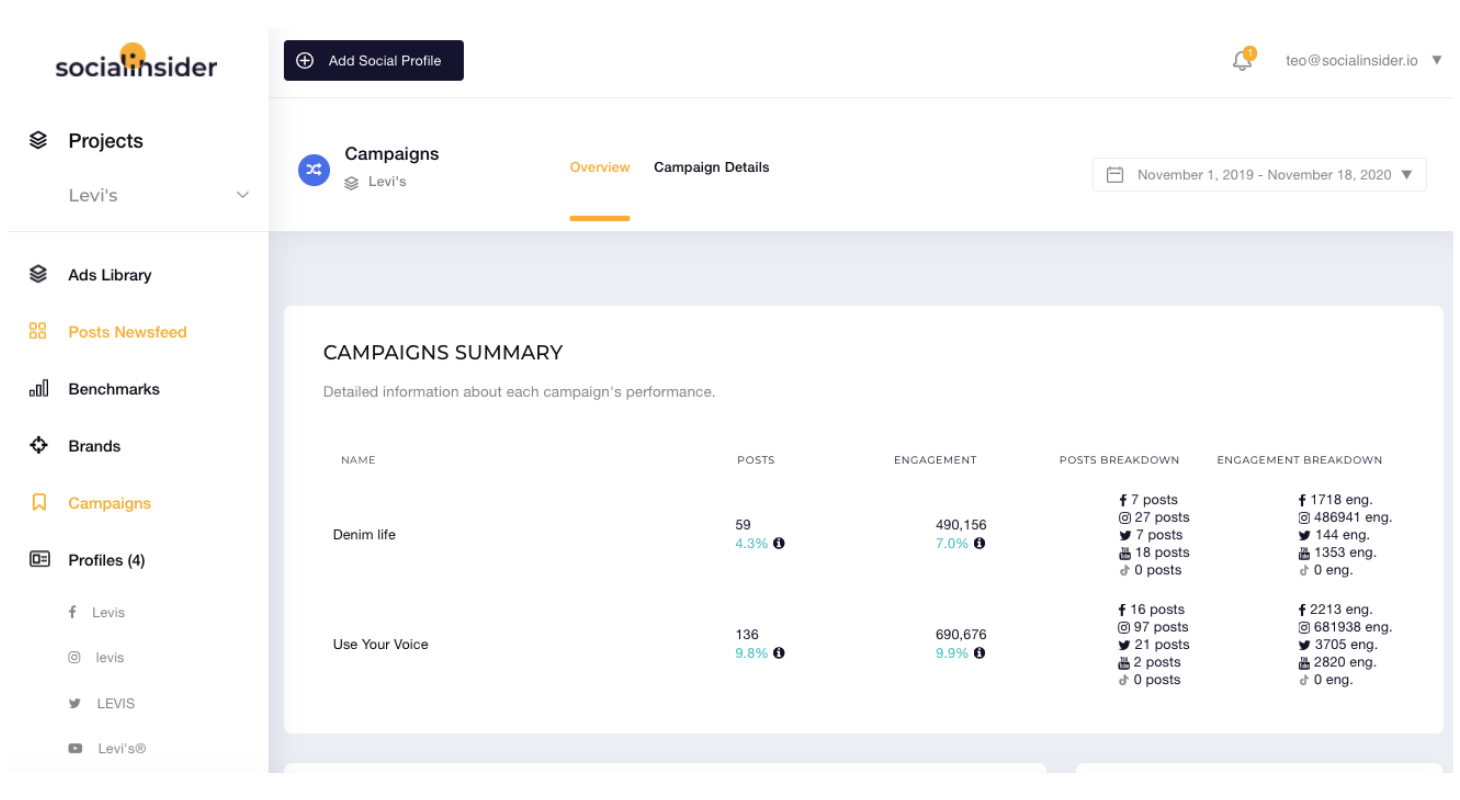The image size is (1460, 800).
Task: Open Benchmarks in sidebar
Action: coord(114,389)
